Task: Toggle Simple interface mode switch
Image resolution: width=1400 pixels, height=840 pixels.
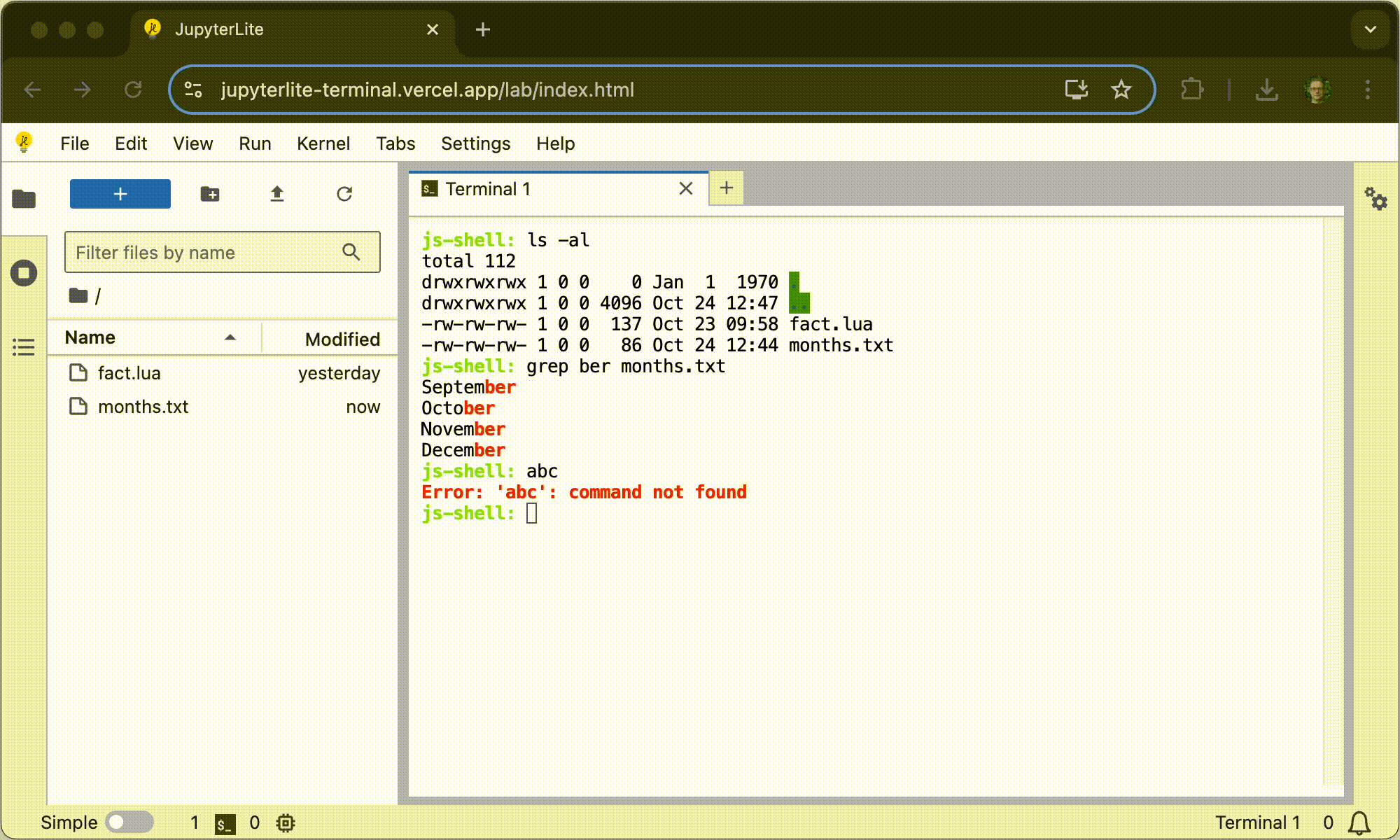Action: (x=129, y=822)
